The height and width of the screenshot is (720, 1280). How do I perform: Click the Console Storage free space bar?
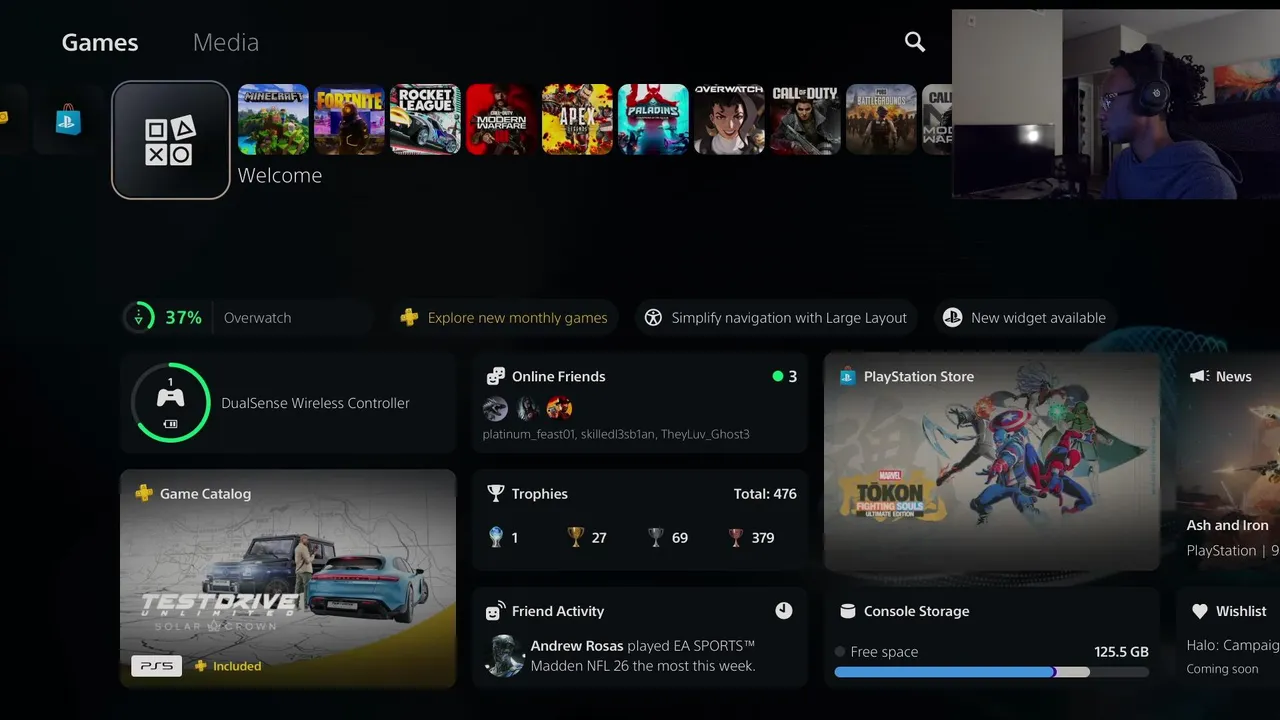(x=992, y=672)
